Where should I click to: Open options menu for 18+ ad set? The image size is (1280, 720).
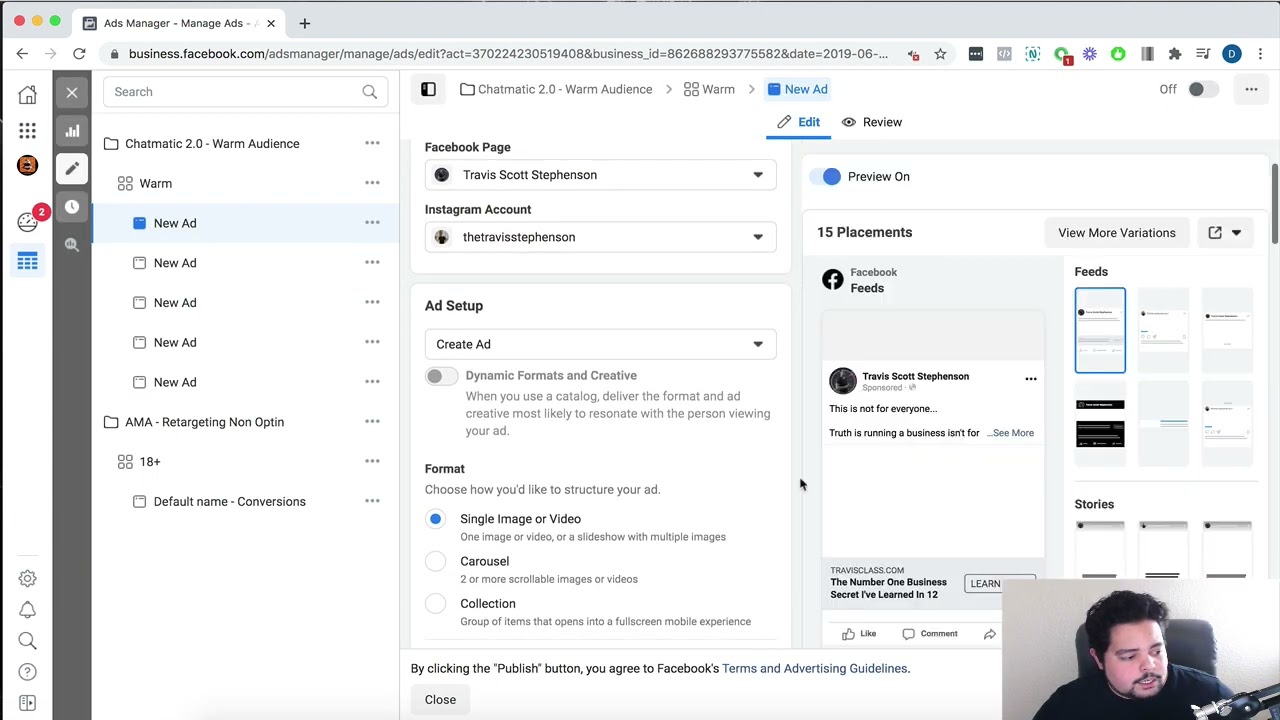[372, 462]
